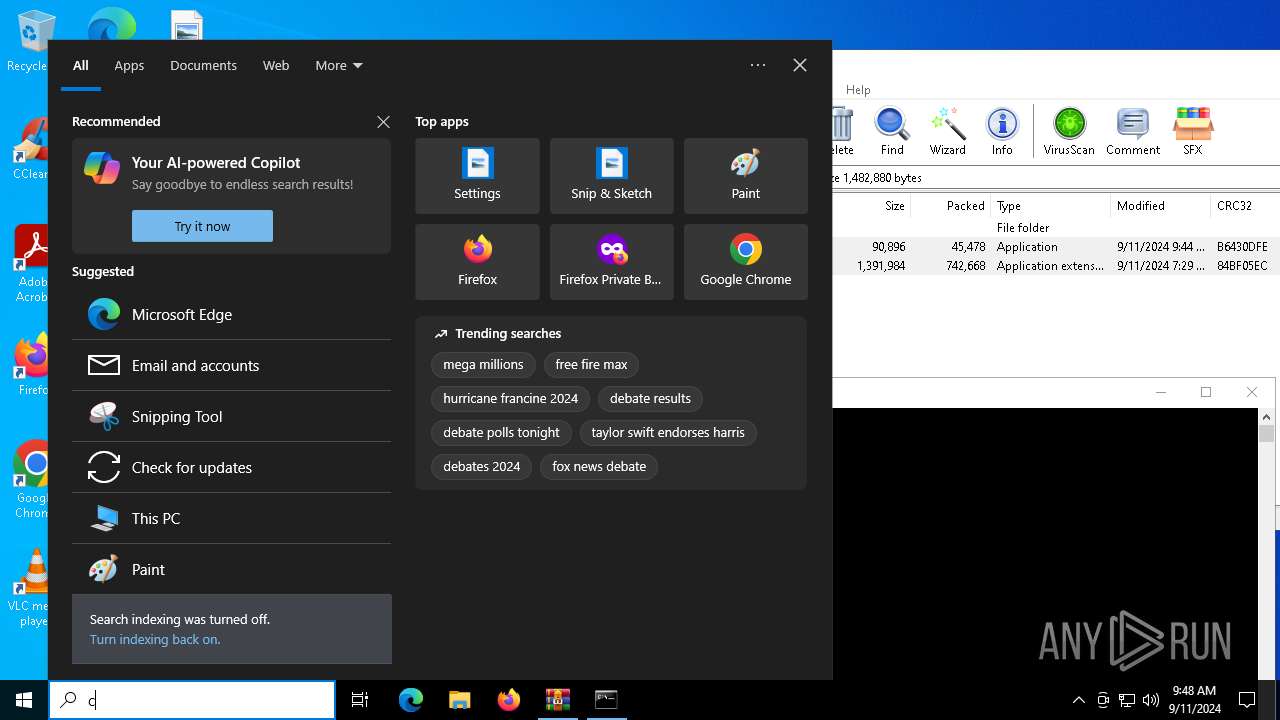1280x720 pixels.
Task: Launch Google Chrome tile
Action: pos(745,262)
